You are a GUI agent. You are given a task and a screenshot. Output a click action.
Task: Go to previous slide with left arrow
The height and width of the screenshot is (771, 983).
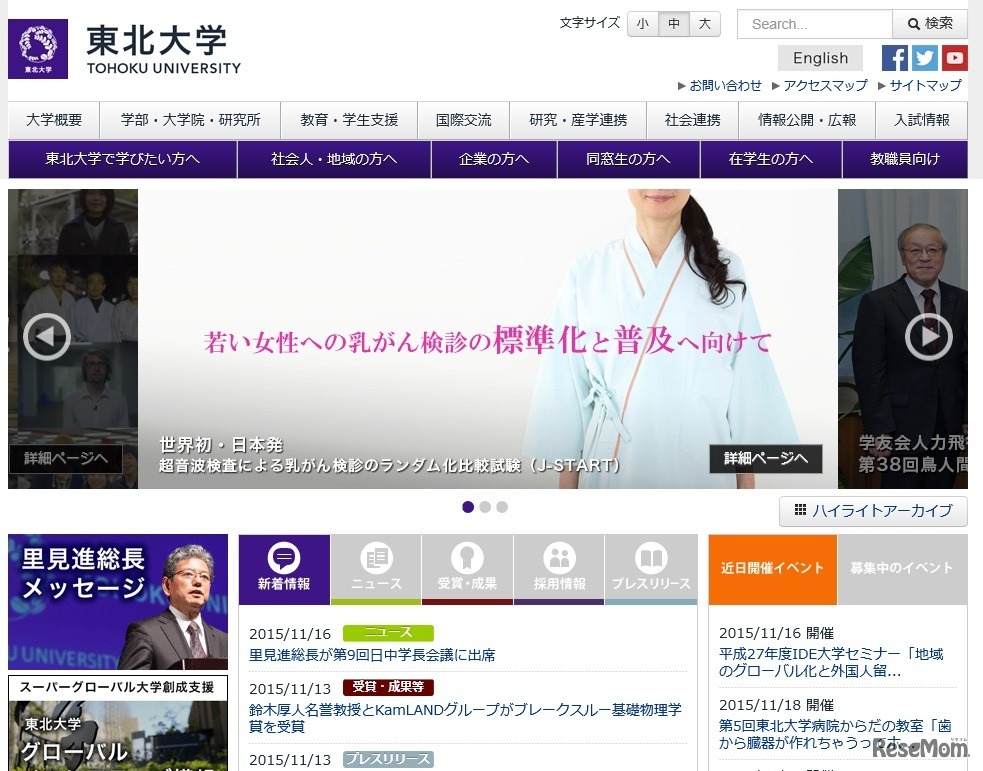coord(47,338)
